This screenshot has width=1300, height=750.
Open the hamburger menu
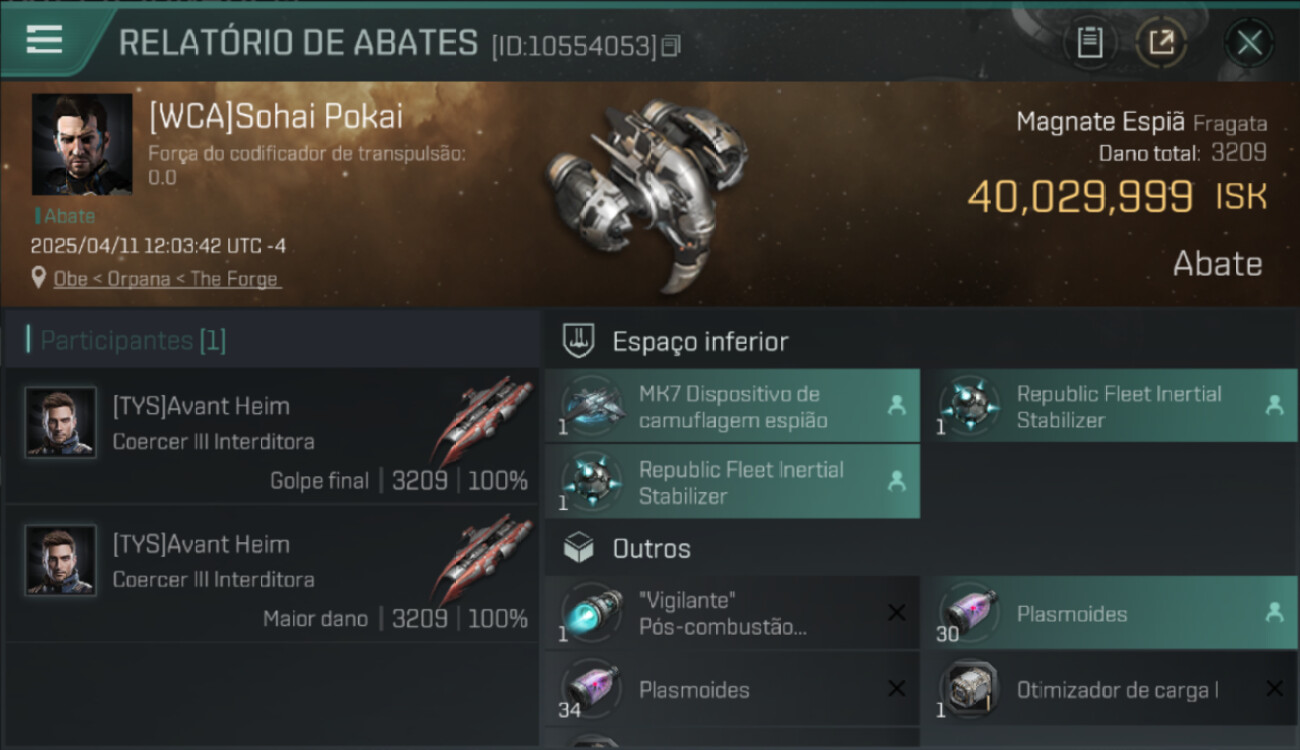coord(45,40)
